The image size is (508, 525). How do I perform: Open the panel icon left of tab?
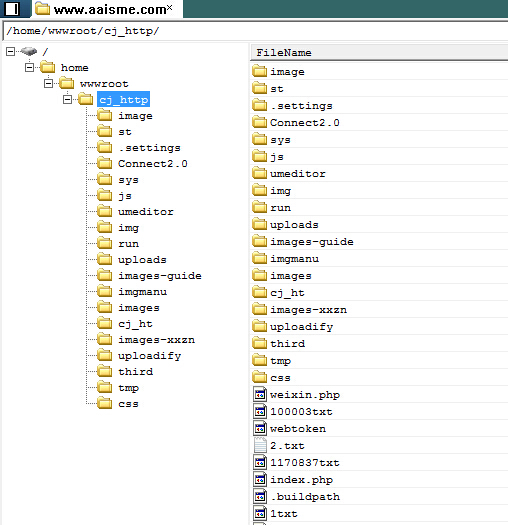pos(12,9)
